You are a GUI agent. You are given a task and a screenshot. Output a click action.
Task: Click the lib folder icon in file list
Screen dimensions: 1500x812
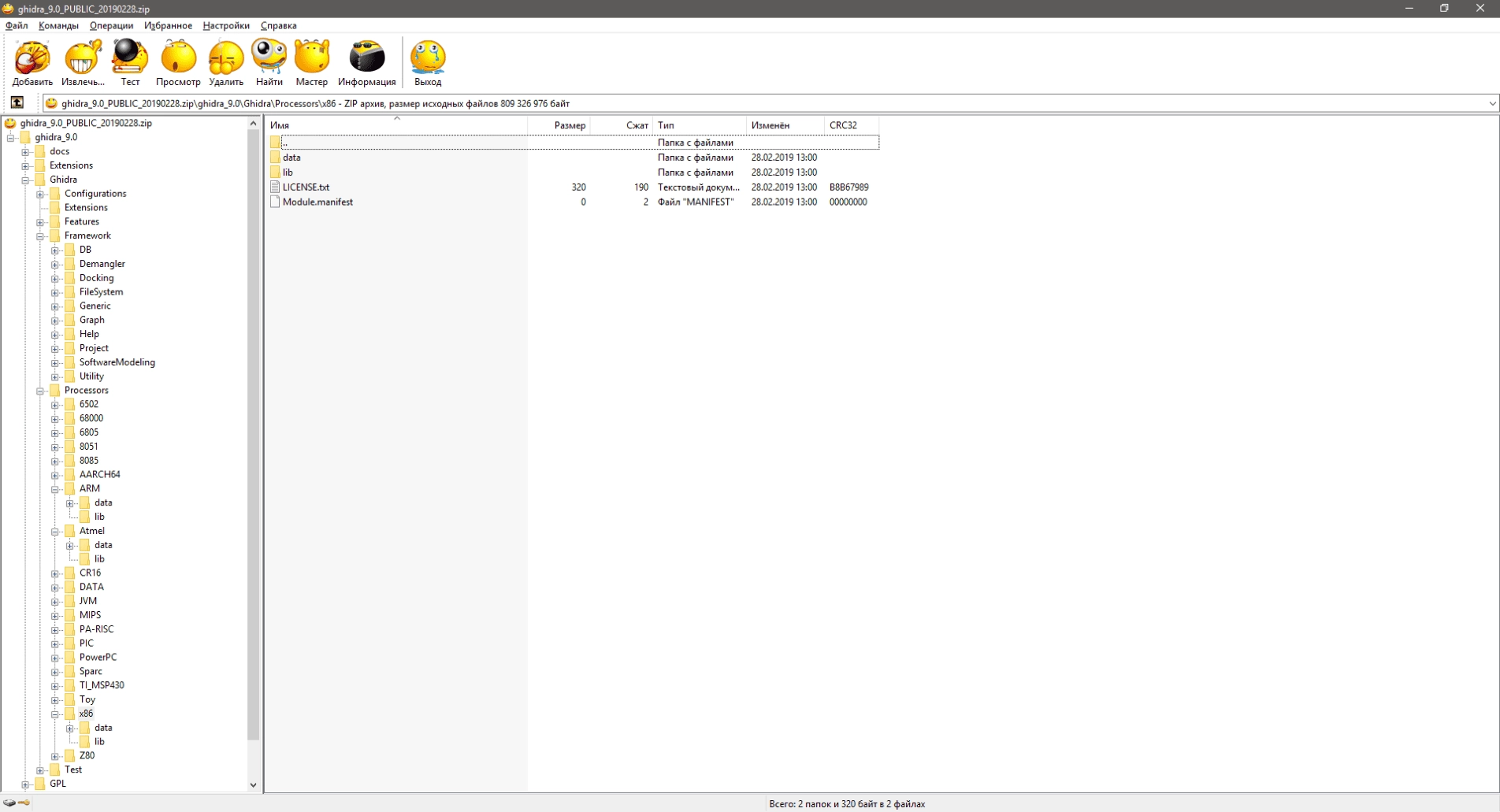click(x=275, y=172)
